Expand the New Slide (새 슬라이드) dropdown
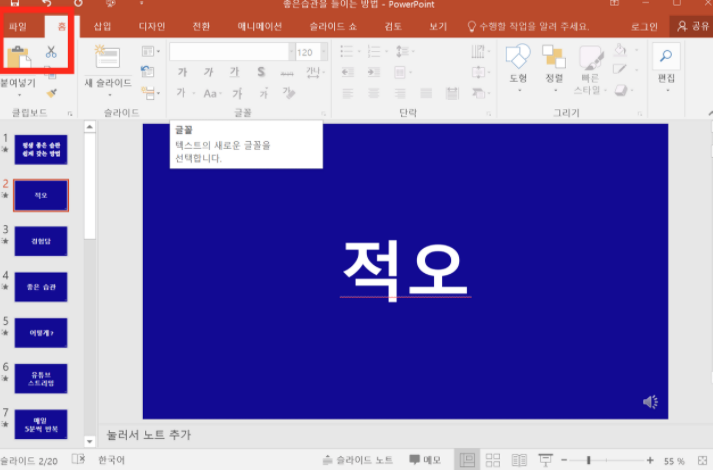The height and width of the screenshot is (470, 713). pyautogui.click(x=110, y=95)
